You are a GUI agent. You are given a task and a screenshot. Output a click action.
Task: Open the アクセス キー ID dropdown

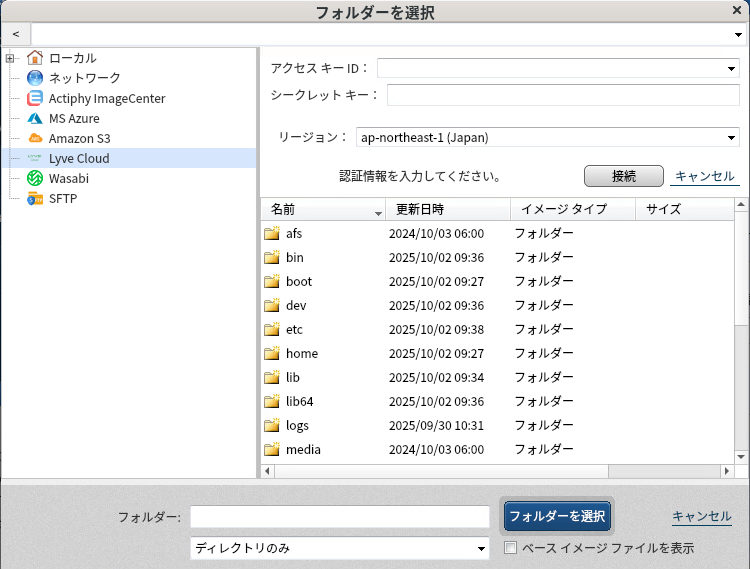point(731,68)
